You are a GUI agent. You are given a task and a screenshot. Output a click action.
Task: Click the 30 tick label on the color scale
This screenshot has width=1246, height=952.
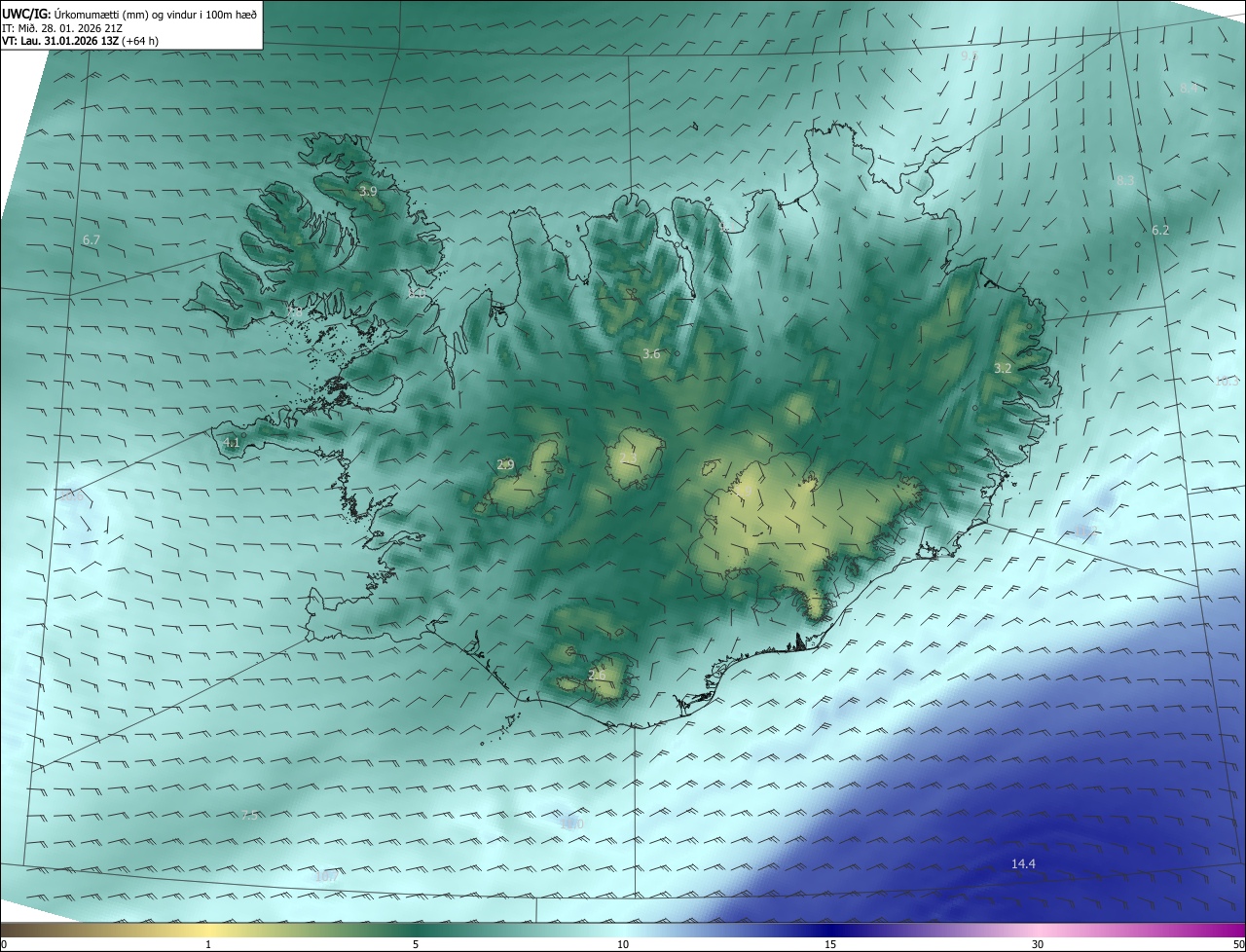pyautogui.click(x=1038, y=944)
